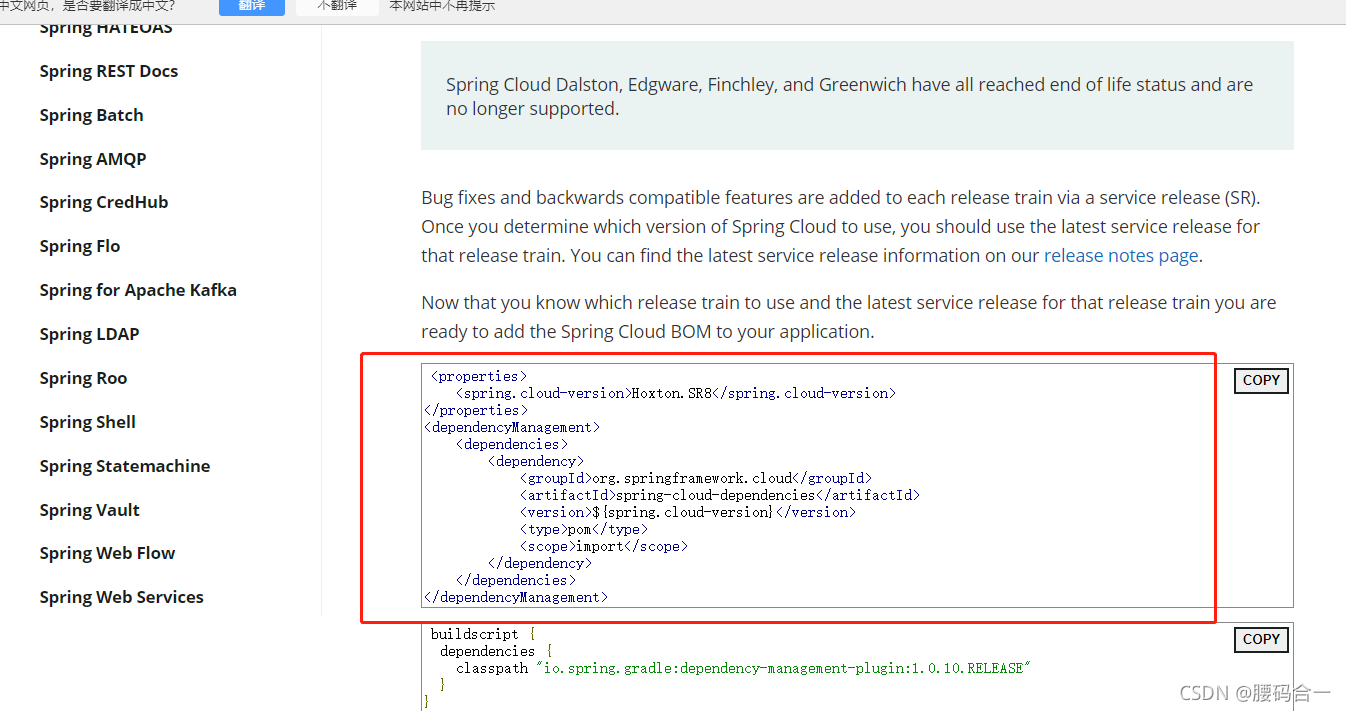1346x711 pixels.
Task: Open the Spring Batch project link
Action: click(91, 115)
